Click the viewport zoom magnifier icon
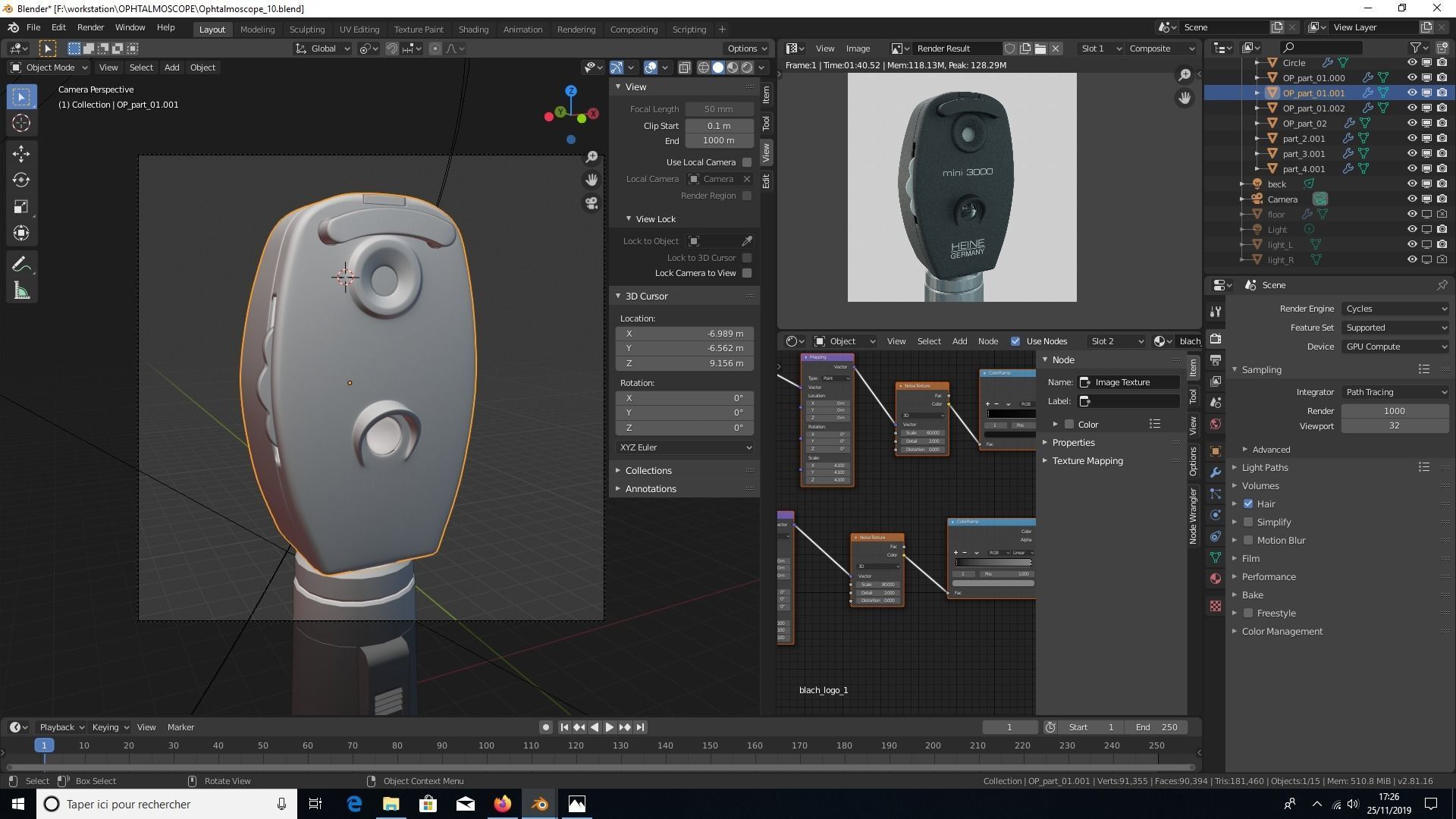Screen dimensions: 1456x819 pos(591,157)
